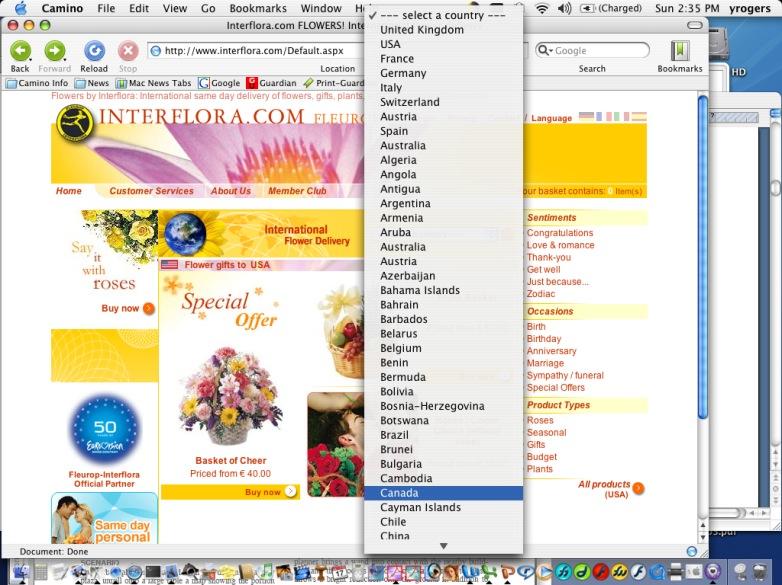Open the Trash in the Dock
Screen dimensions: 782x585
760,572
